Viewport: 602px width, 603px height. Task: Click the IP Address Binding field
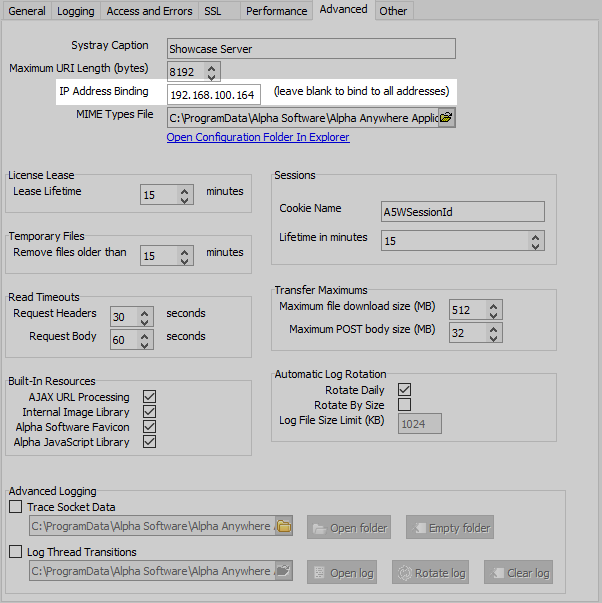point(214,94)
